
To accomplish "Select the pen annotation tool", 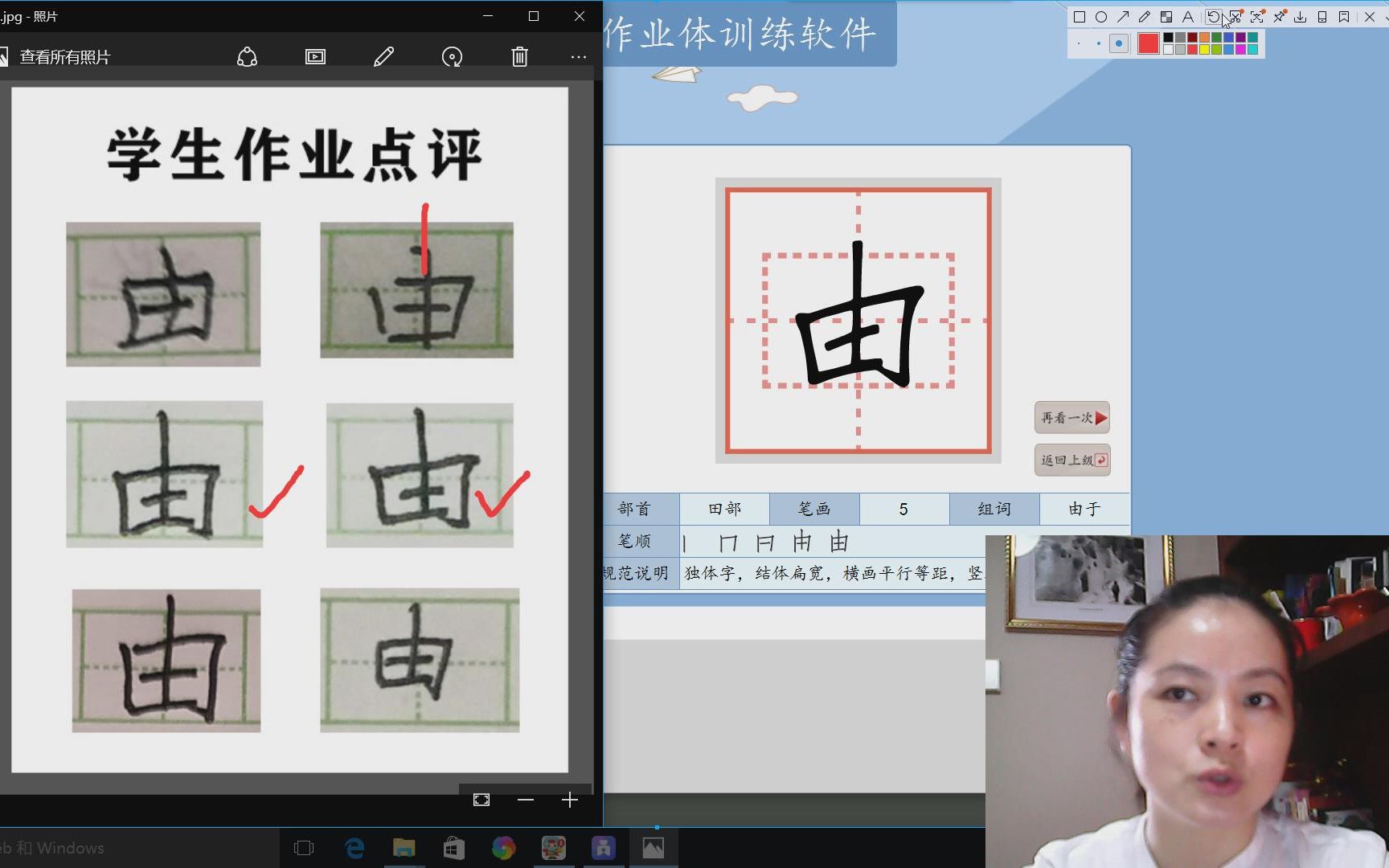I will pos(1145,17).
